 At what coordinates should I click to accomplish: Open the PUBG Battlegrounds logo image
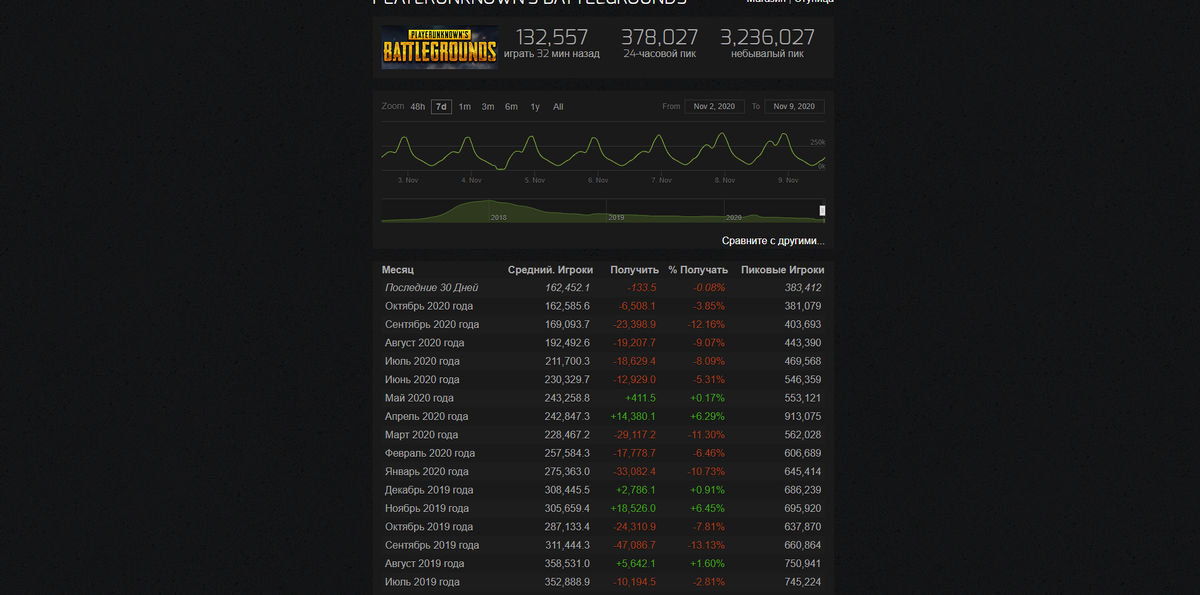439,47
